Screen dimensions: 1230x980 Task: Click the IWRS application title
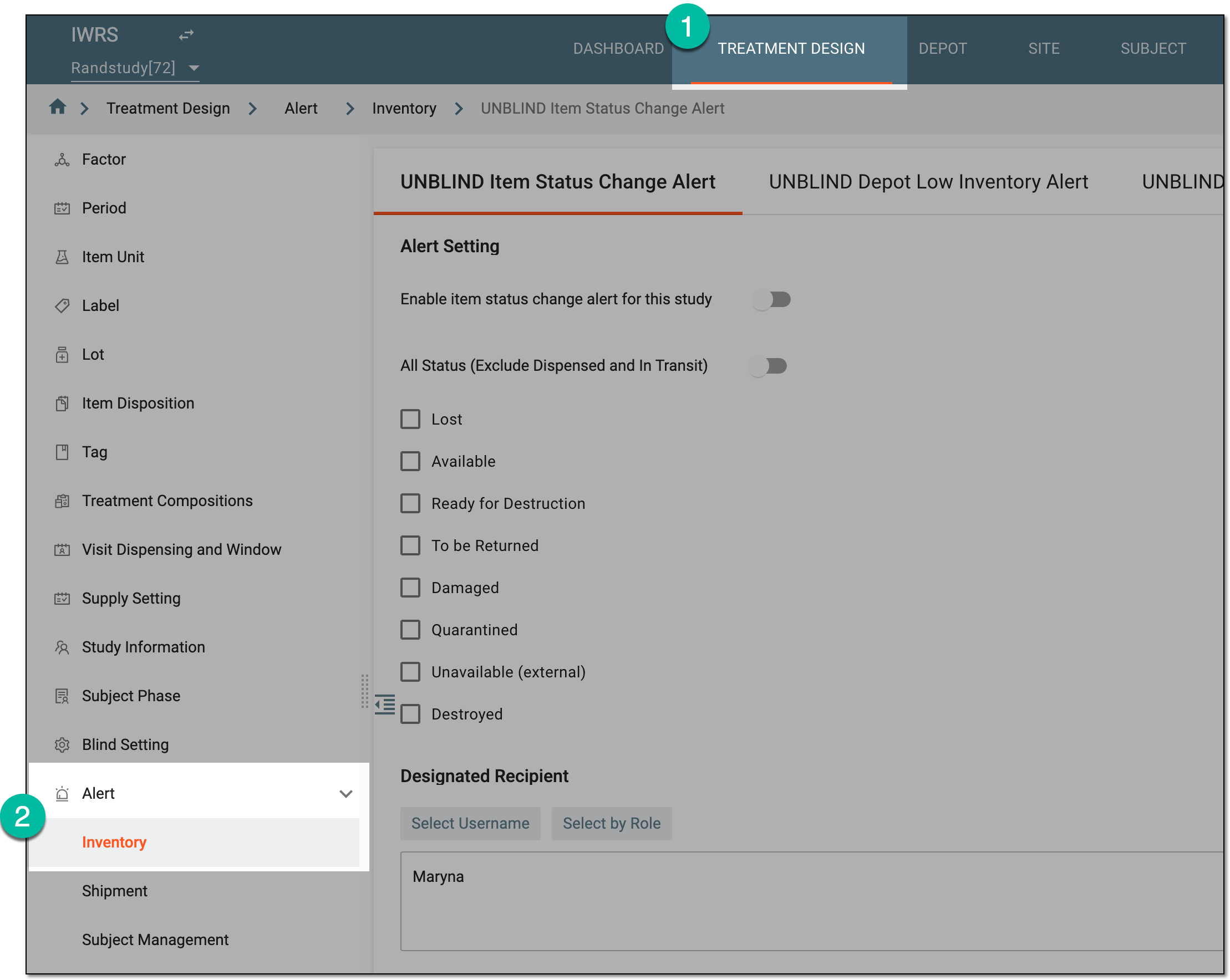click(95, 35)
